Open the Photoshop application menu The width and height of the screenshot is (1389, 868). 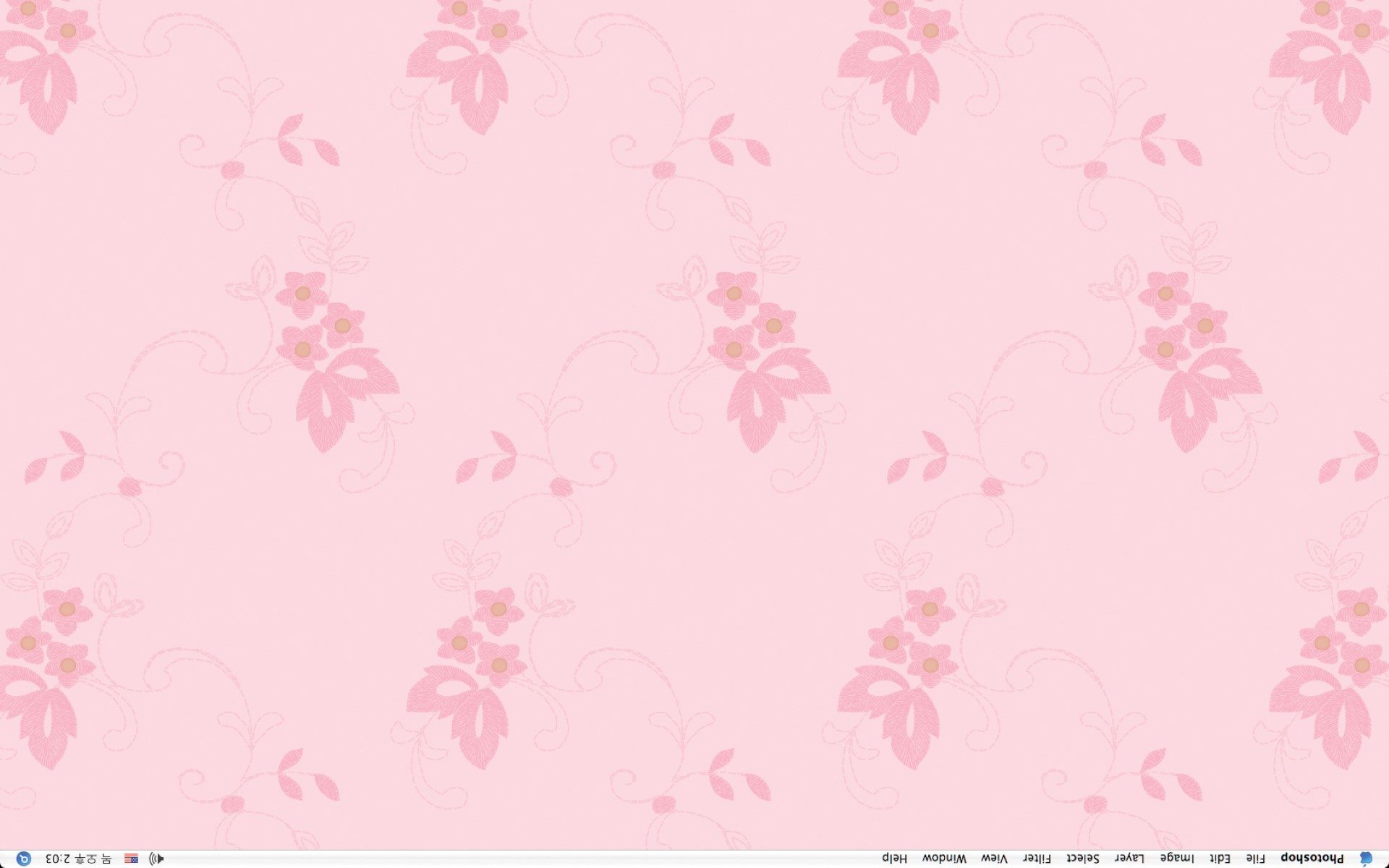click(x=1312, y=859)
